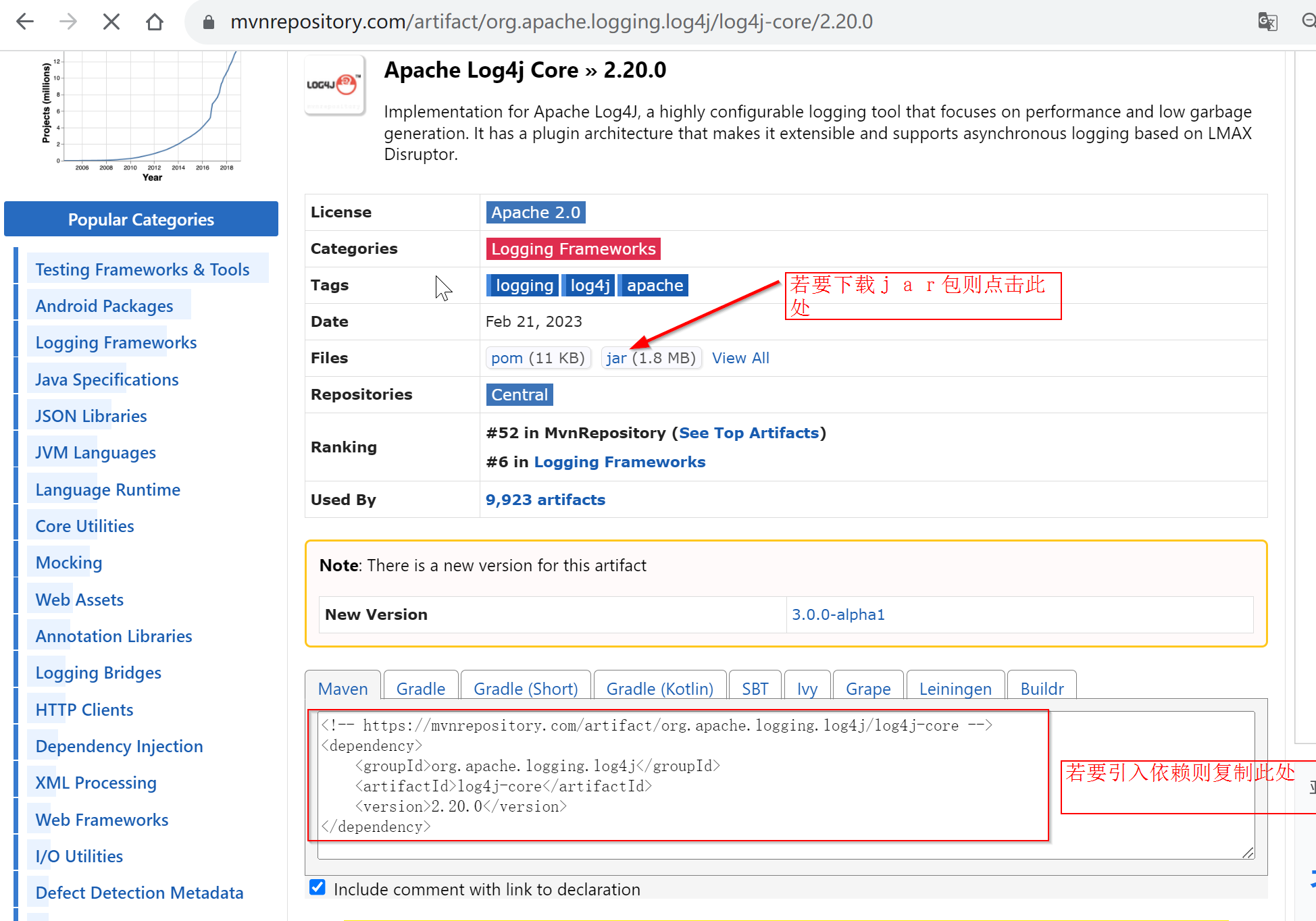
Task: Open Dependency Injection category
Action: click(119, 746)
